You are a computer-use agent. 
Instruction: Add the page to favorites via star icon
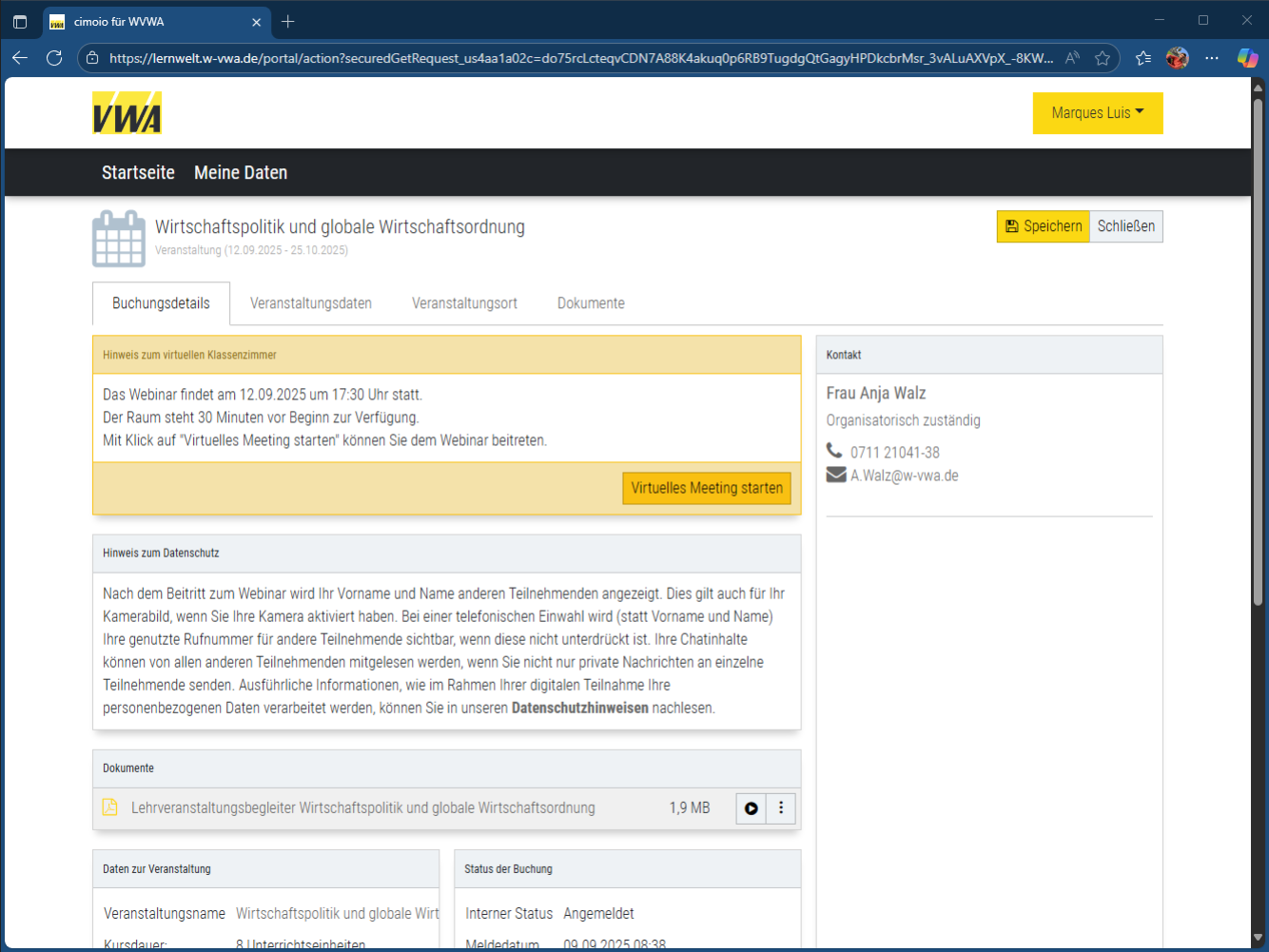coord(1103,58)
